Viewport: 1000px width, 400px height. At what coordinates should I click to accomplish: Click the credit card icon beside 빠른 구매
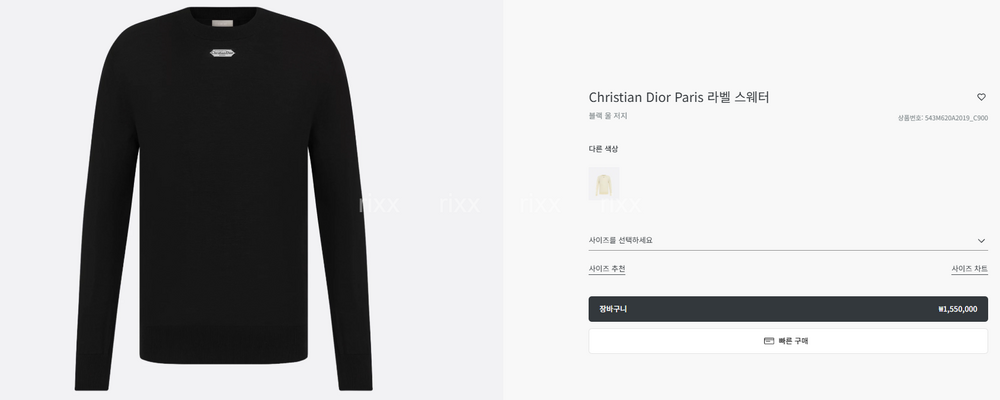click(x=768, y=341)
